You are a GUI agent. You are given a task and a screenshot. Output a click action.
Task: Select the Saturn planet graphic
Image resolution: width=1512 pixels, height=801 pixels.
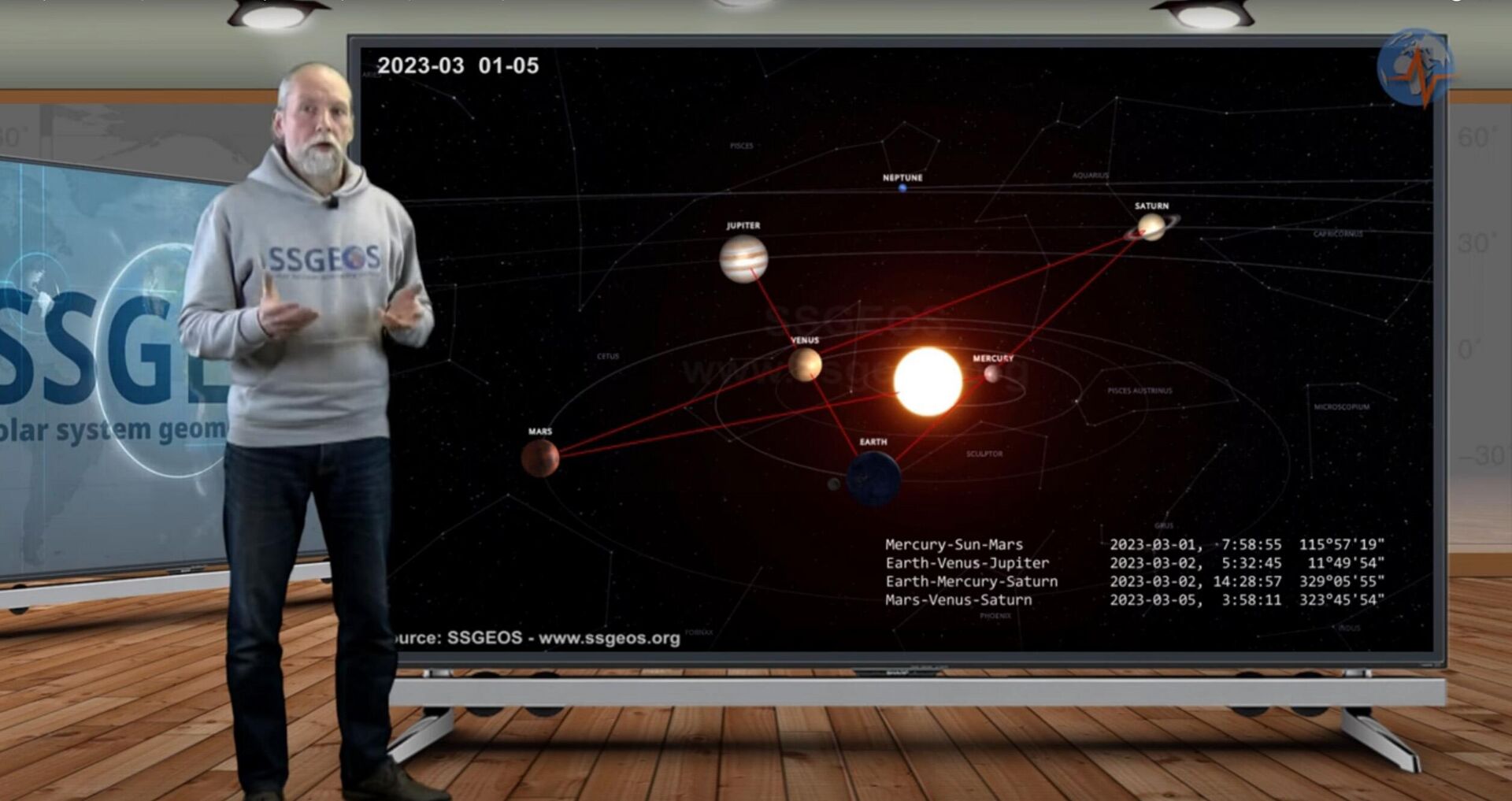coord(1151,227)
